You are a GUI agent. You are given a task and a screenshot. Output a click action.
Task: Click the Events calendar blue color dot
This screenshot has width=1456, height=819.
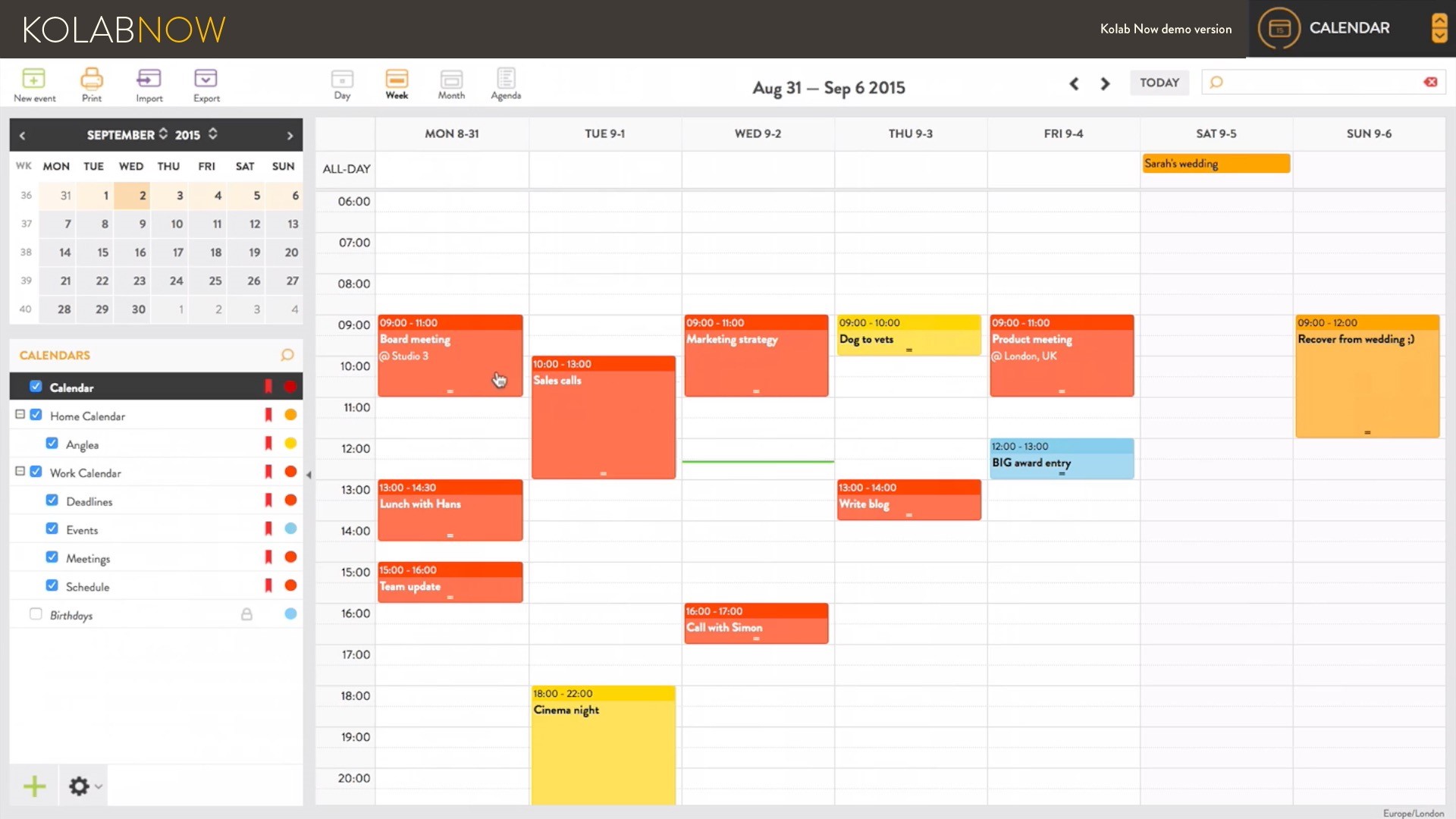tap(290, 529)
